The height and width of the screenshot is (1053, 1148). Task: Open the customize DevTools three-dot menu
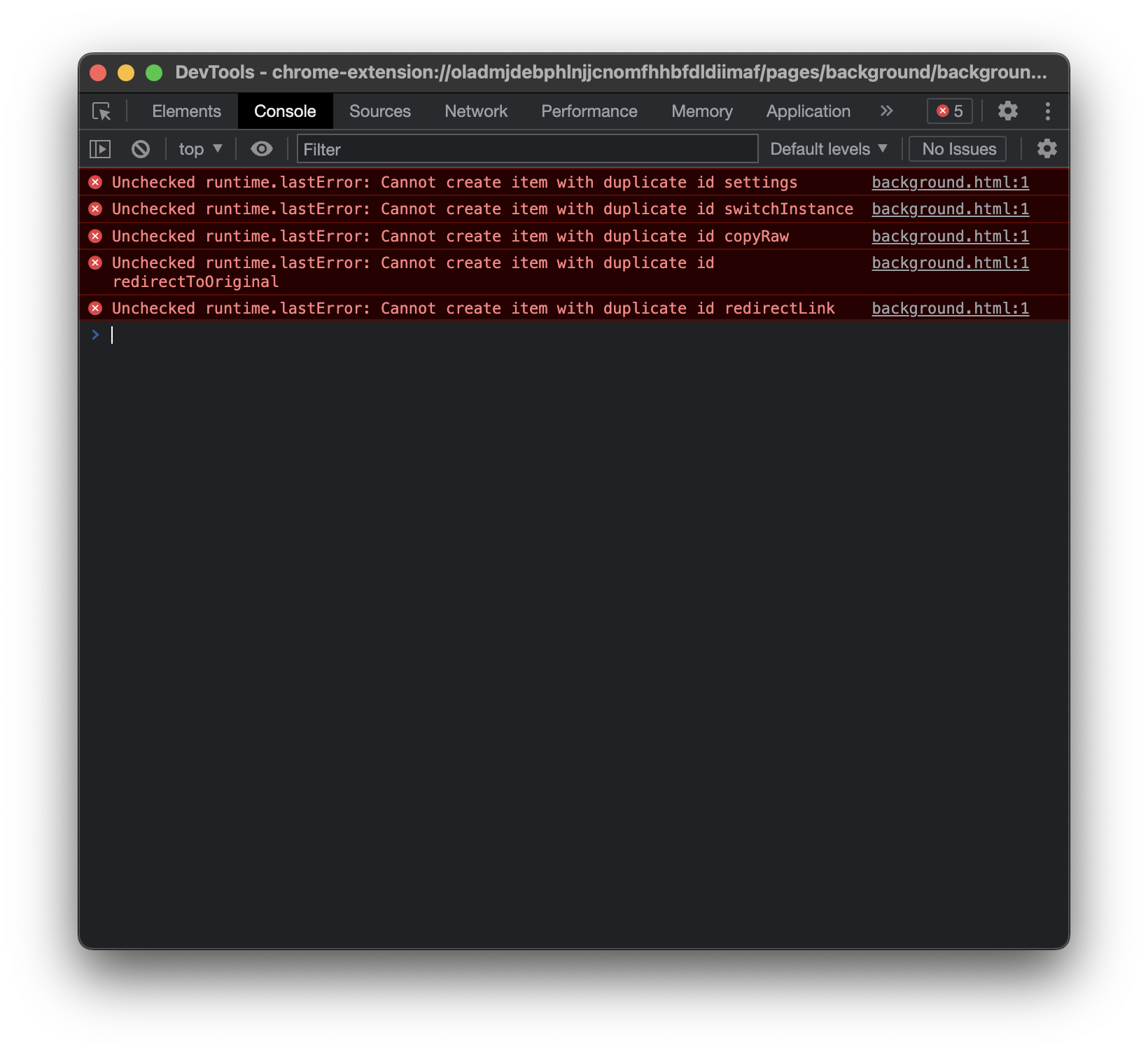(1048, 111)
